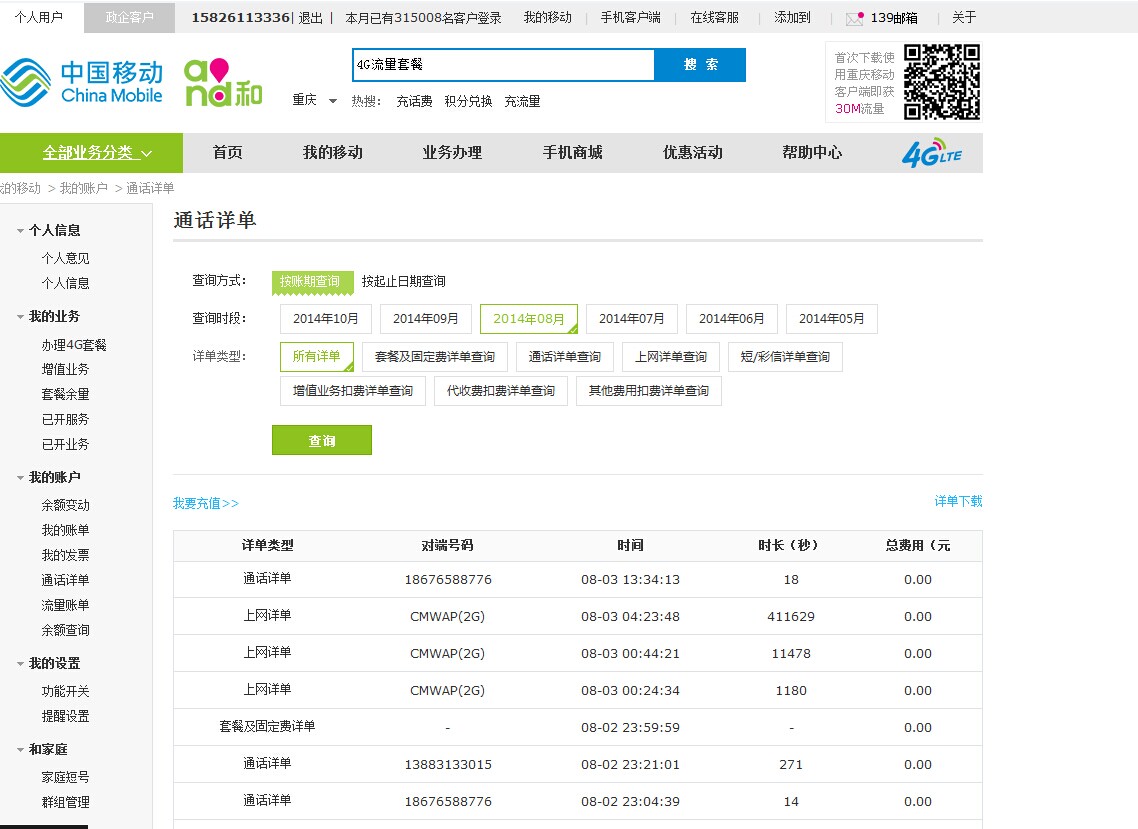
Task: Click the QR code for client download
Action: (x=941, y=82)
